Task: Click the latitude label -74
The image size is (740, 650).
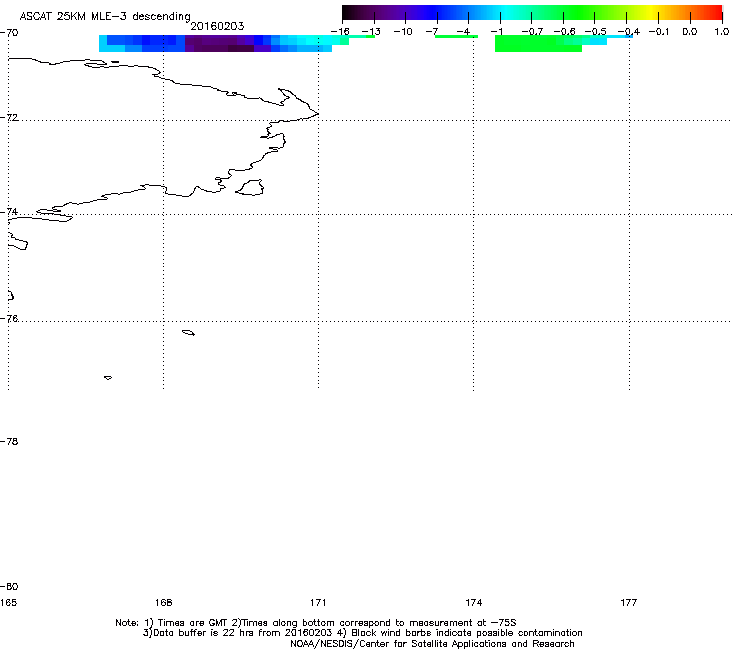Action: (x=9, y=211)
